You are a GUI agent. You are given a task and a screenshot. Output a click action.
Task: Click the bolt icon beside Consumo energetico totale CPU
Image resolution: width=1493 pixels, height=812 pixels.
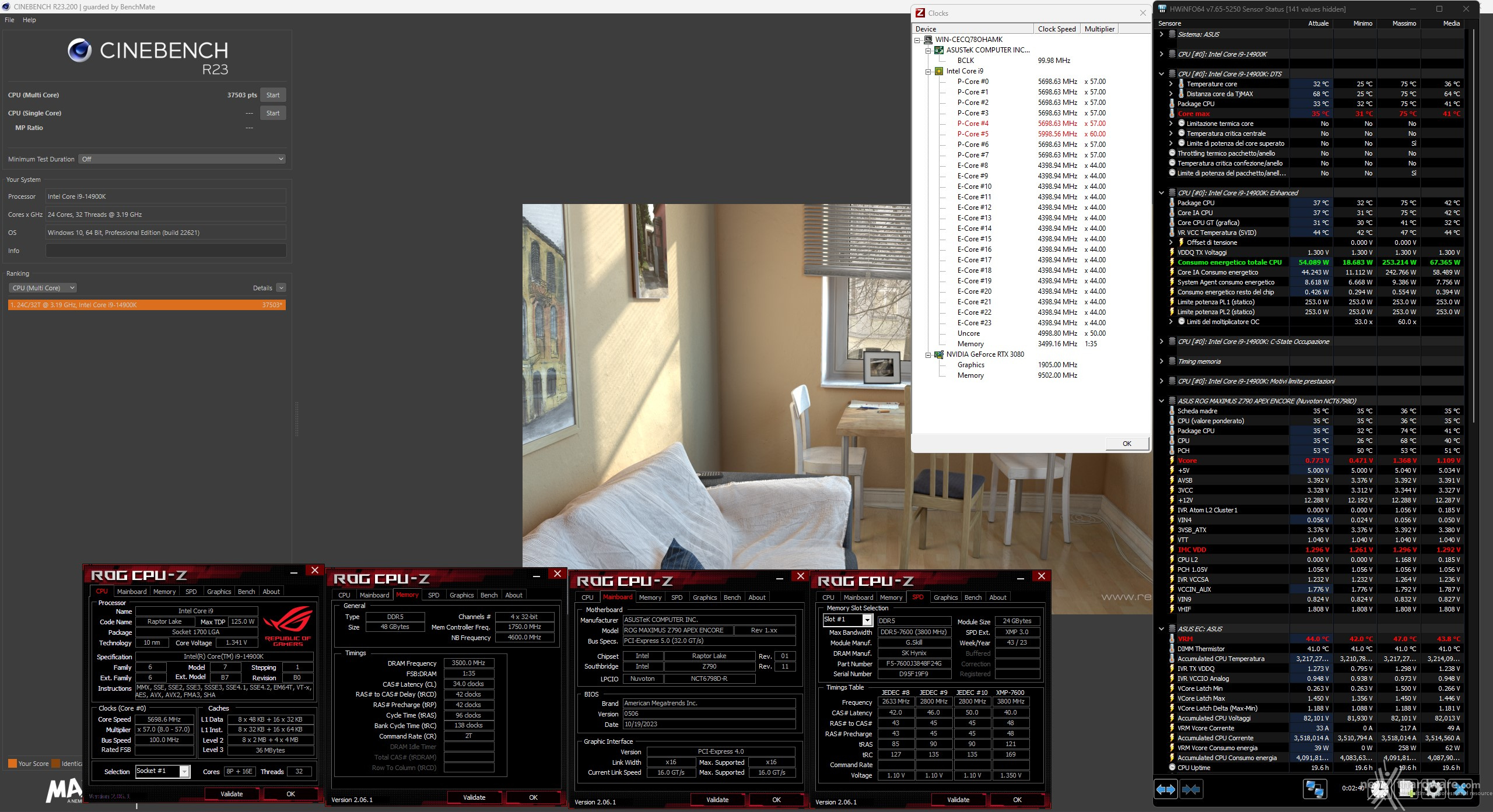tap(1172, 262)
